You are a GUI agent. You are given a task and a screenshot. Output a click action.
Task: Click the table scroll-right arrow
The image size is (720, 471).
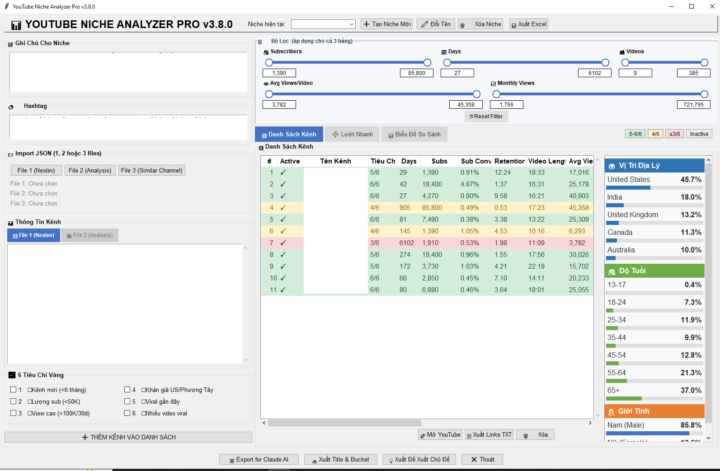click(x=590, y=423)
